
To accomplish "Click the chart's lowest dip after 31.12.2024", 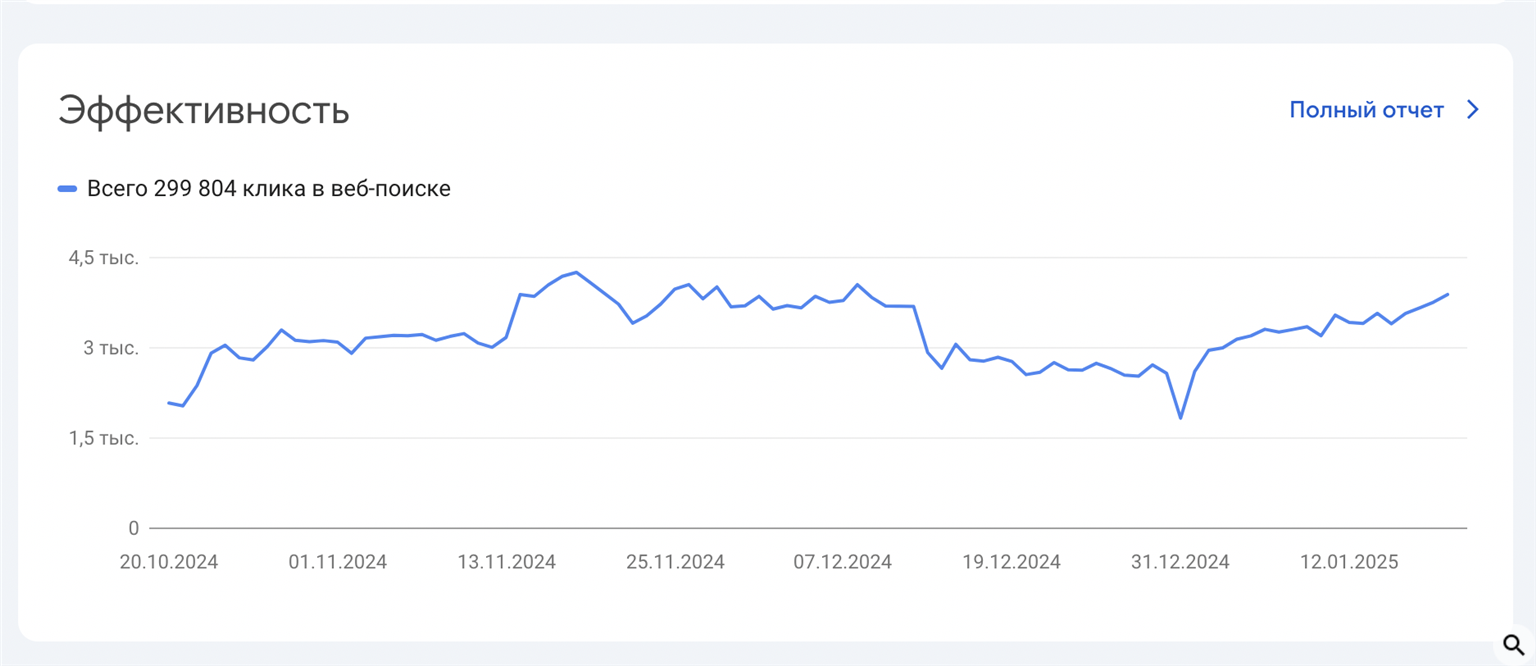I will [1181, 418].
